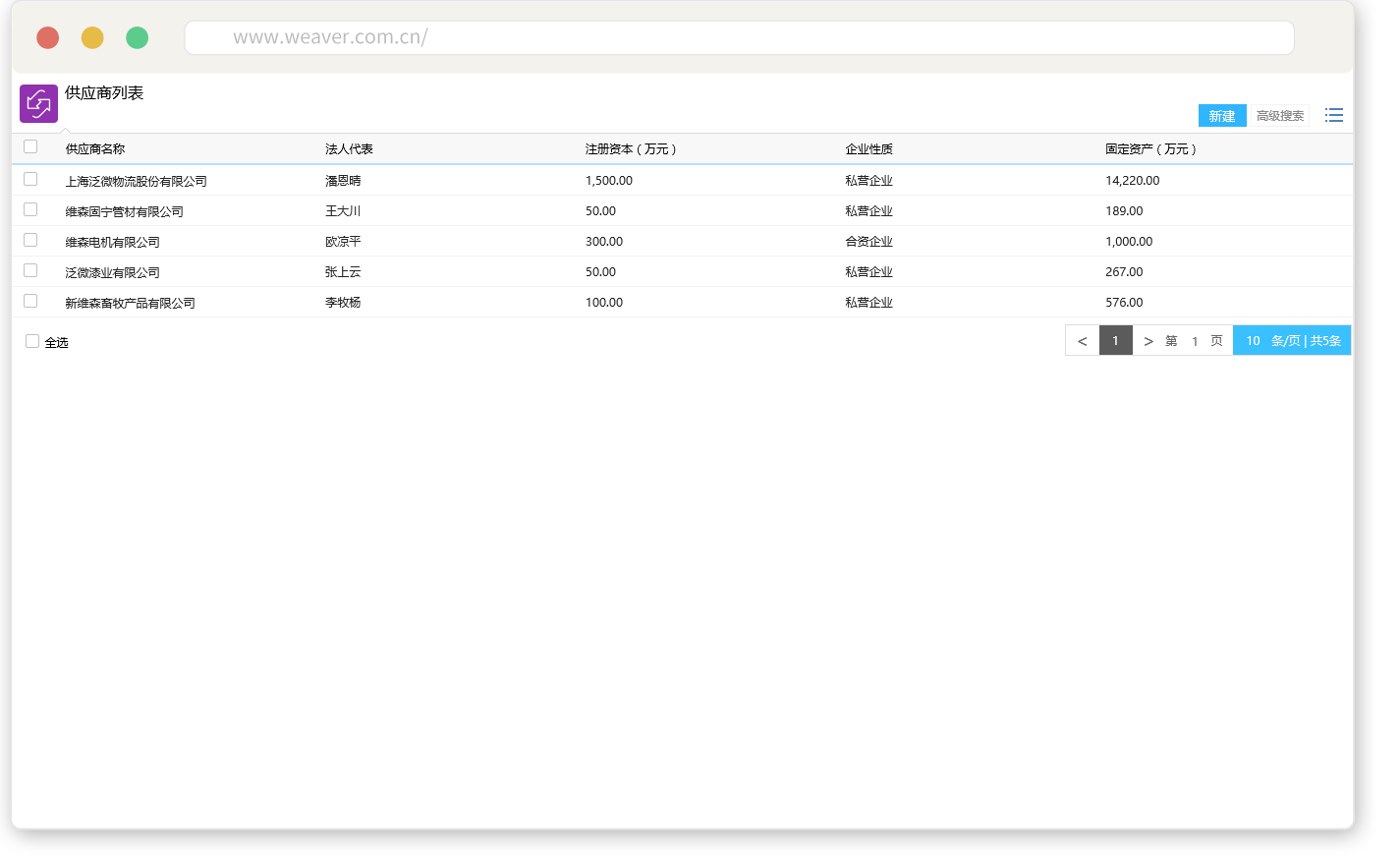Viewport: 1400px width, 860px height.
Task: Click the page number jump field
Action: [1195, 342]
